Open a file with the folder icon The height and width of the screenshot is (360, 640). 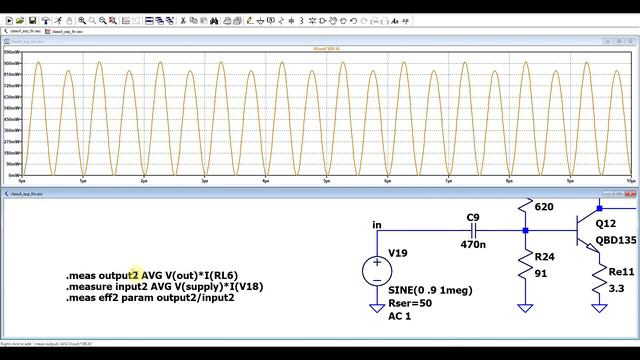[20, 20]
